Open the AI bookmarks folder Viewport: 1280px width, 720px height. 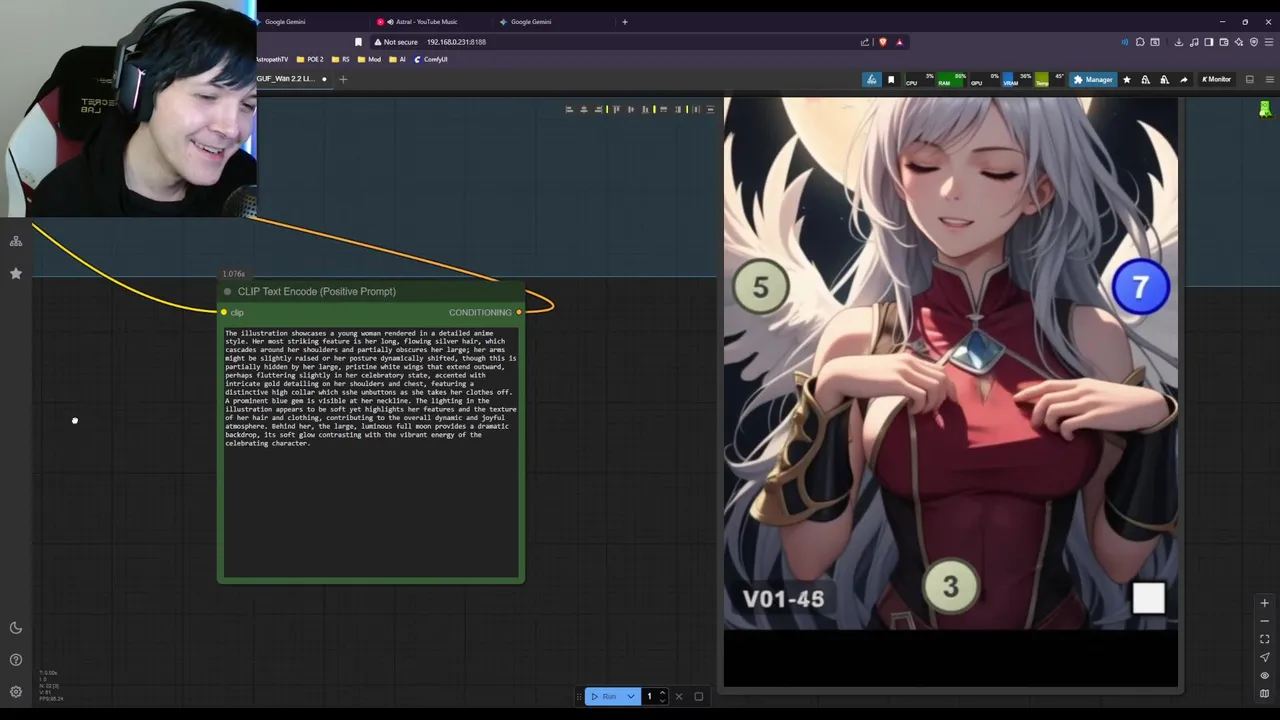pyautogui.click(x=397, y=59)
